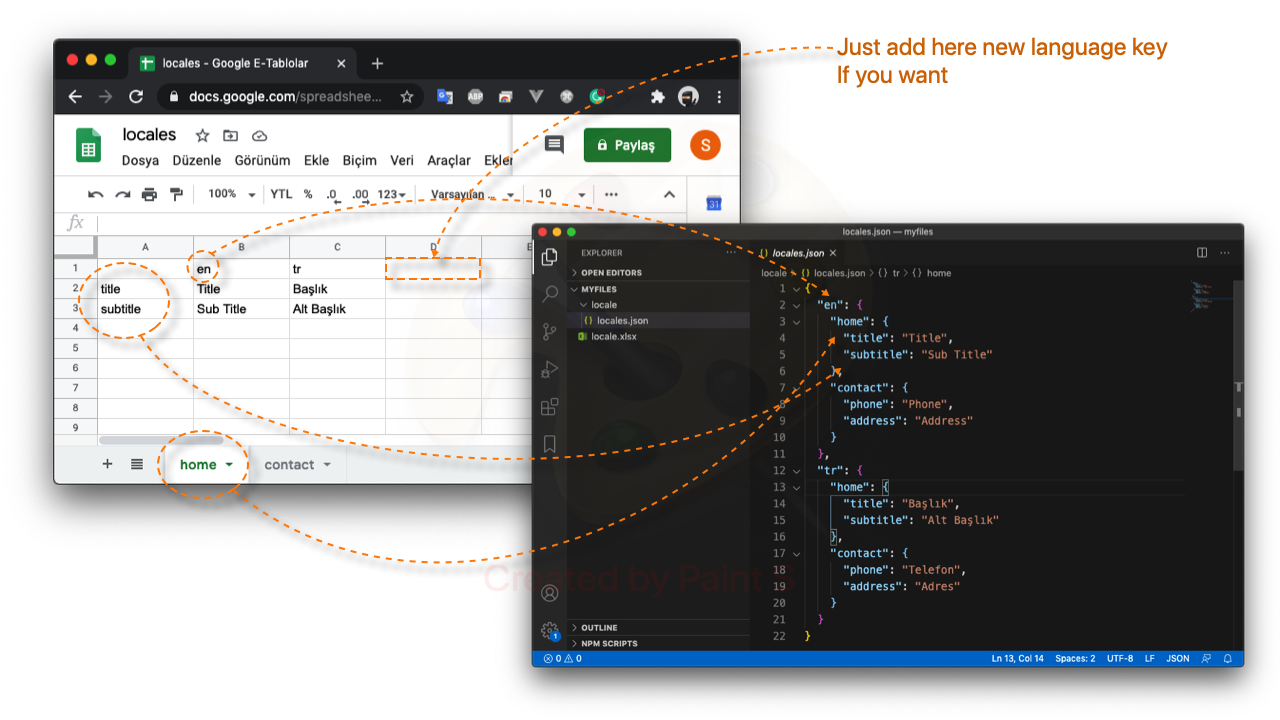Image resolution: width=1280 pixels, height=720 pixels.
Task: Redo action in Sheets toolbar
Action: (122, 194)
